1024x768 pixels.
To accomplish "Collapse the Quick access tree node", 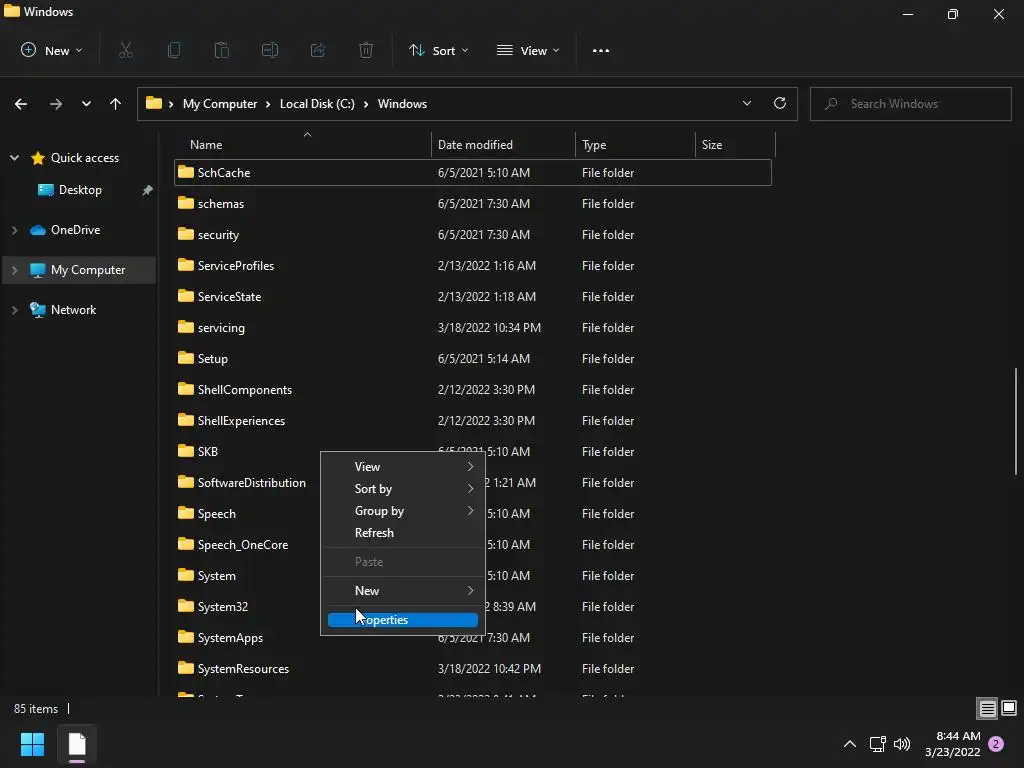I will click(x=14, y=157).
